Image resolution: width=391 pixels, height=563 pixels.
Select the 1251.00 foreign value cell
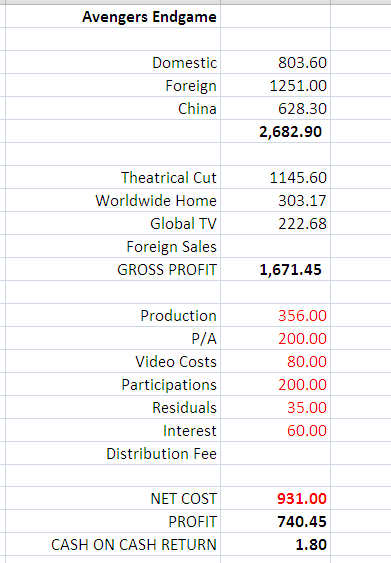click(x=275, y=85)
